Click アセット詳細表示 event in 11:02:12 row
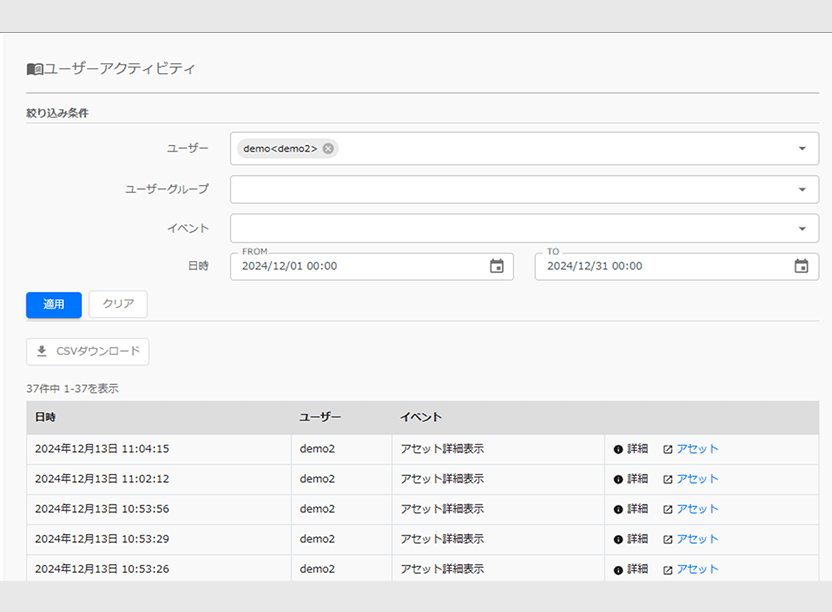 pos(442,479)
